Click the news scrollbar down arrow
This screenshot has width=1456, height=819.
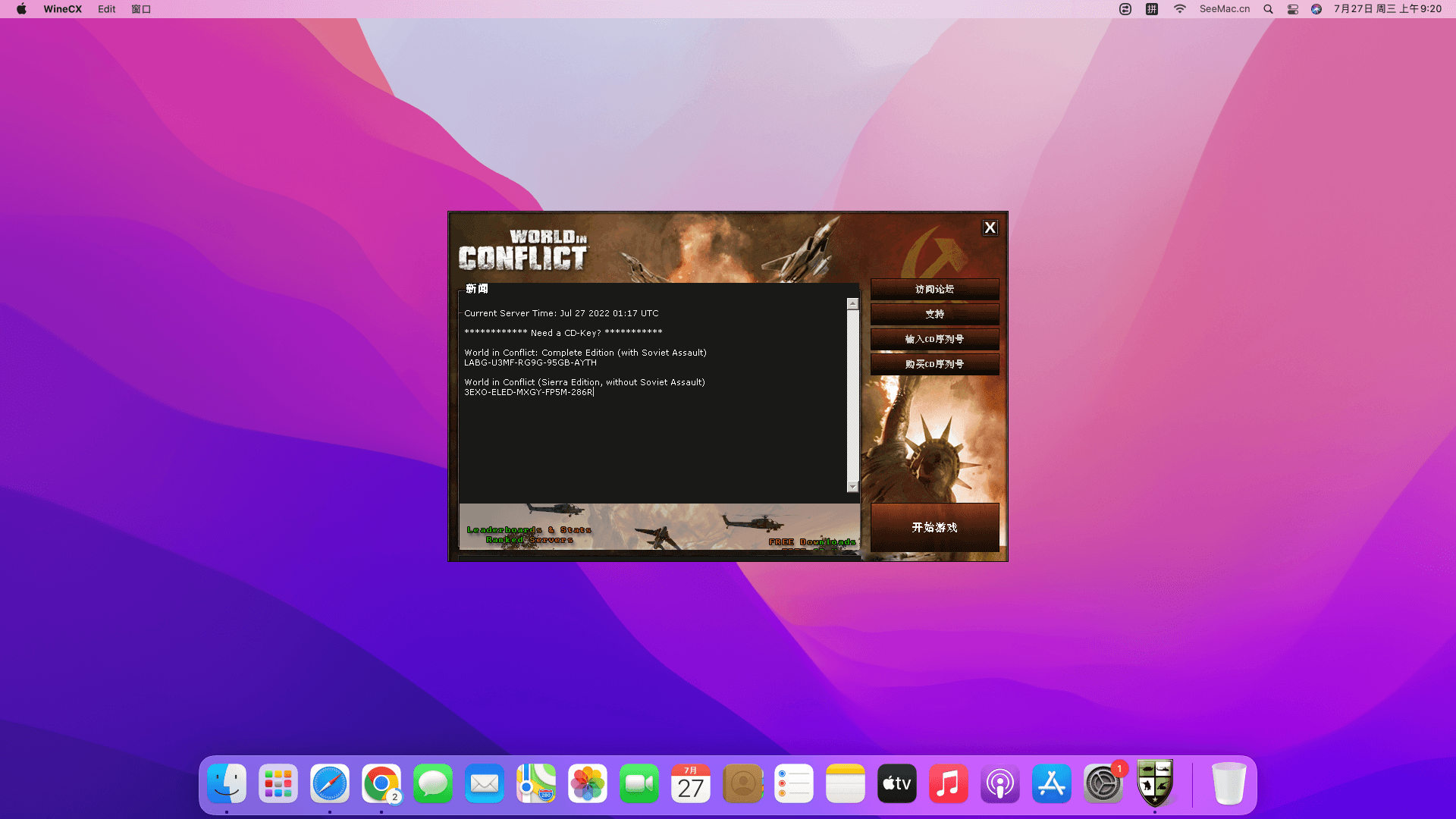point(852,487)
